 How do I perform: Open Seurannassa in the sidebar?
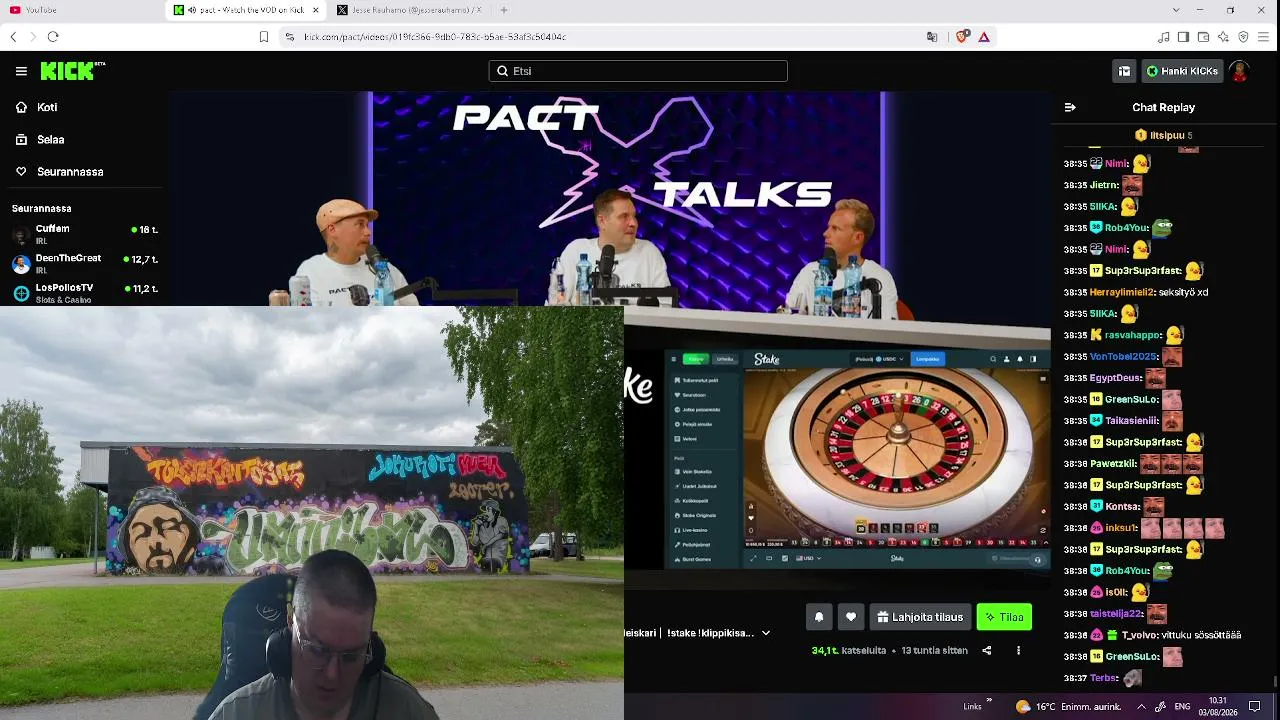coord(70,171)
